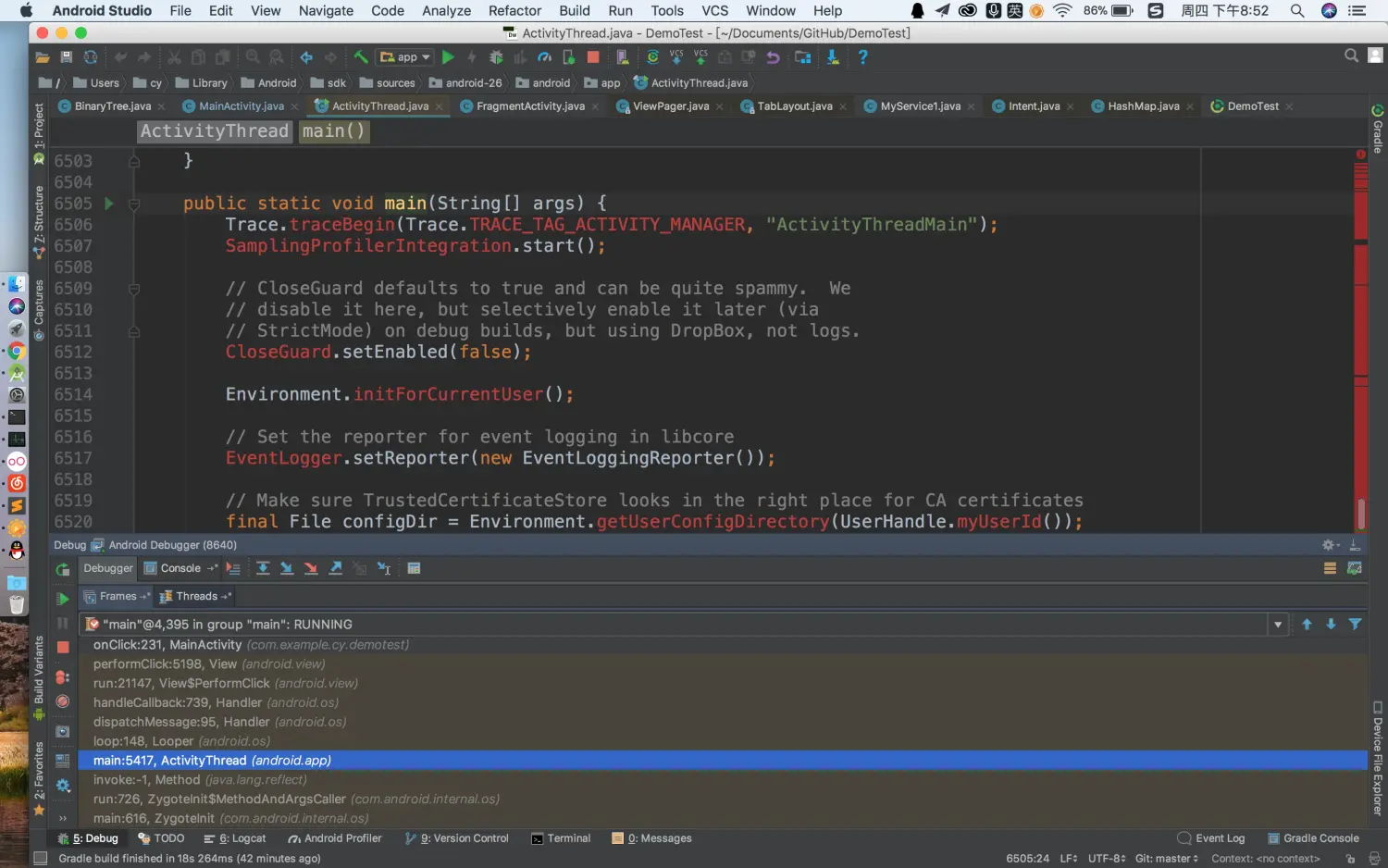The height and width of the screenshot is (868, 1388).
Task: Click the Make Project hammer icon
Action: (361, 57)
